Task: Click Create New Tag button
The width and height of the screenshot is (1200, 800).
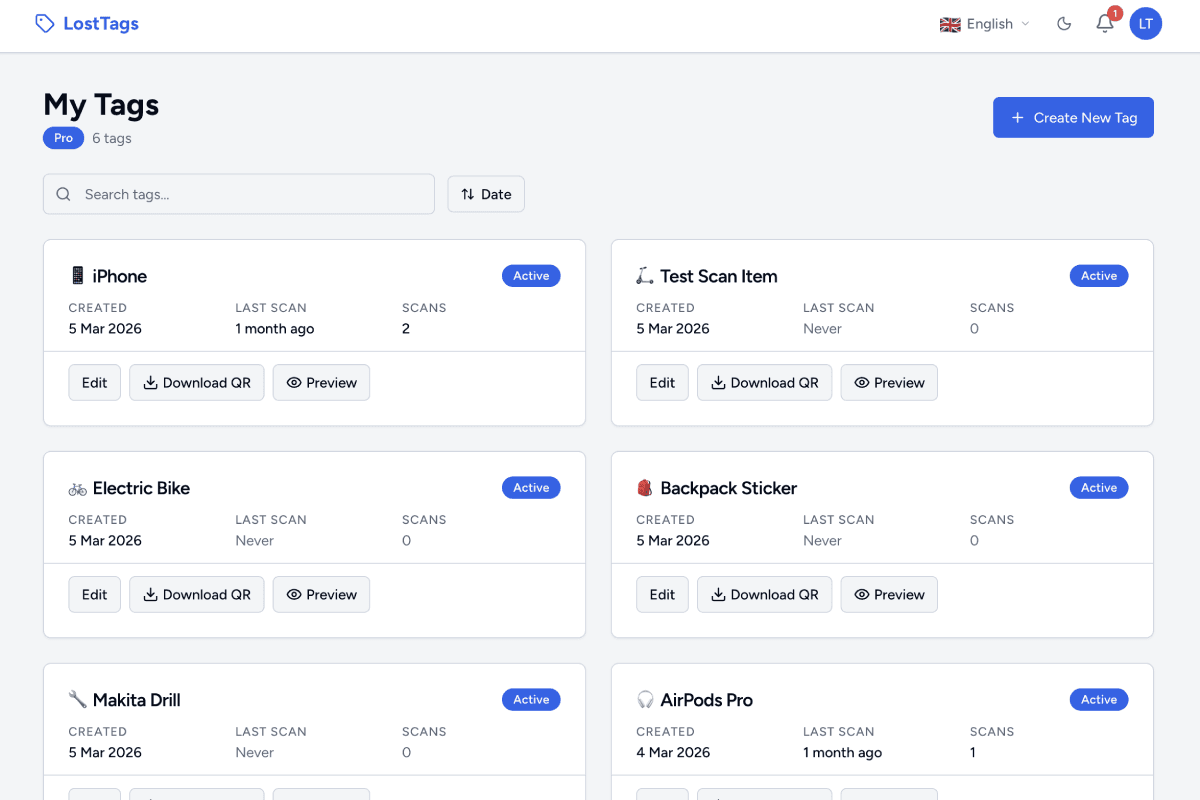Action: (x=1073, y=117)
